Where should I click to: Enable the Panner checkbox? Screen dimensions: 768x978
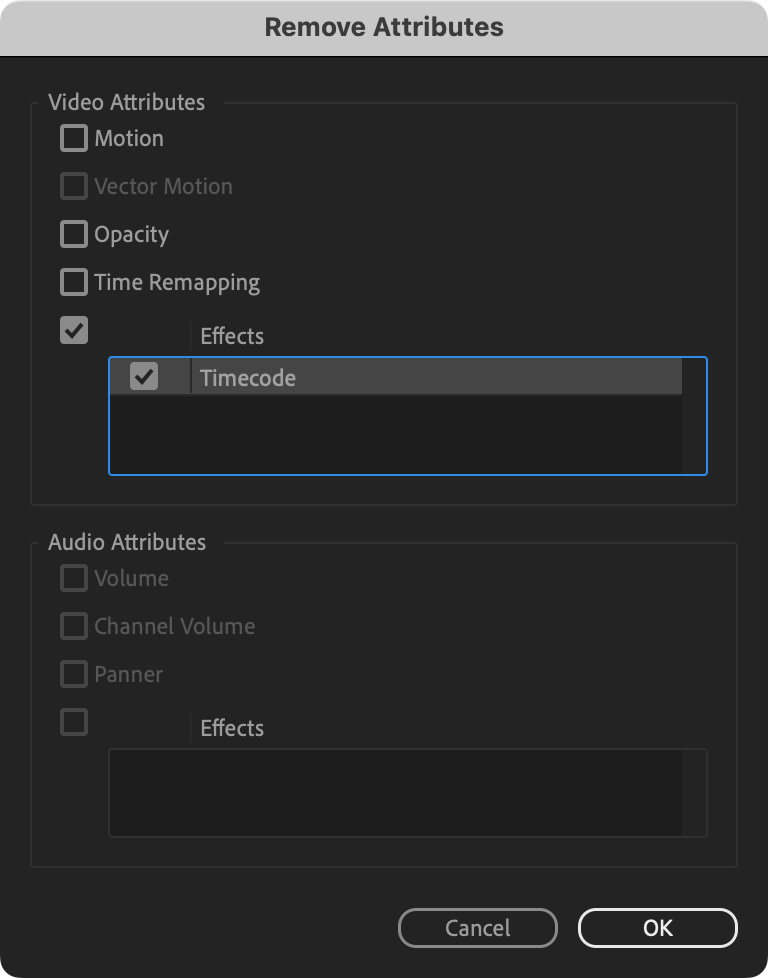pos(74,674)
